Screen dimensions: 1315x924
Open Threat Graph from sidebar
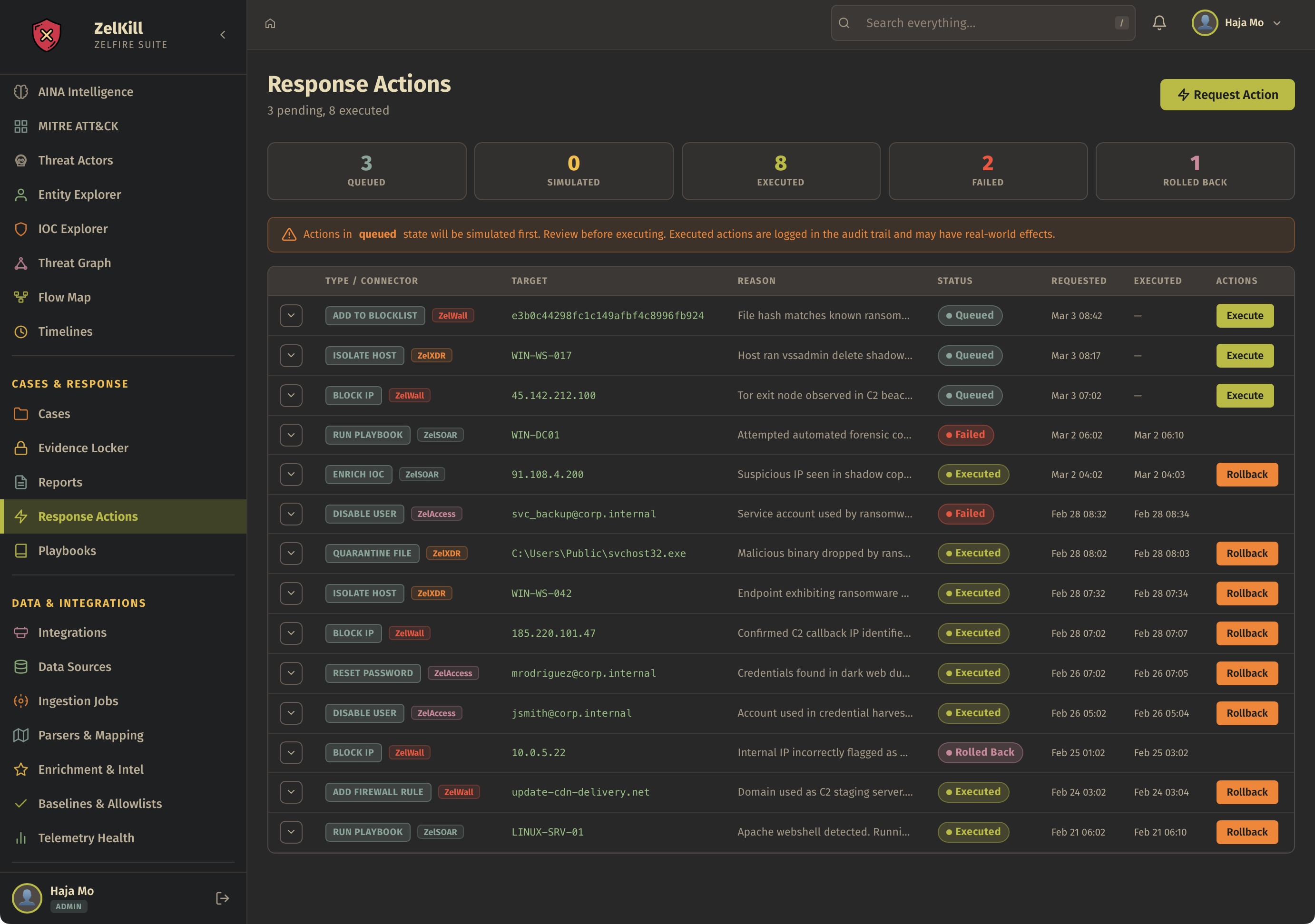coord(74,263)
